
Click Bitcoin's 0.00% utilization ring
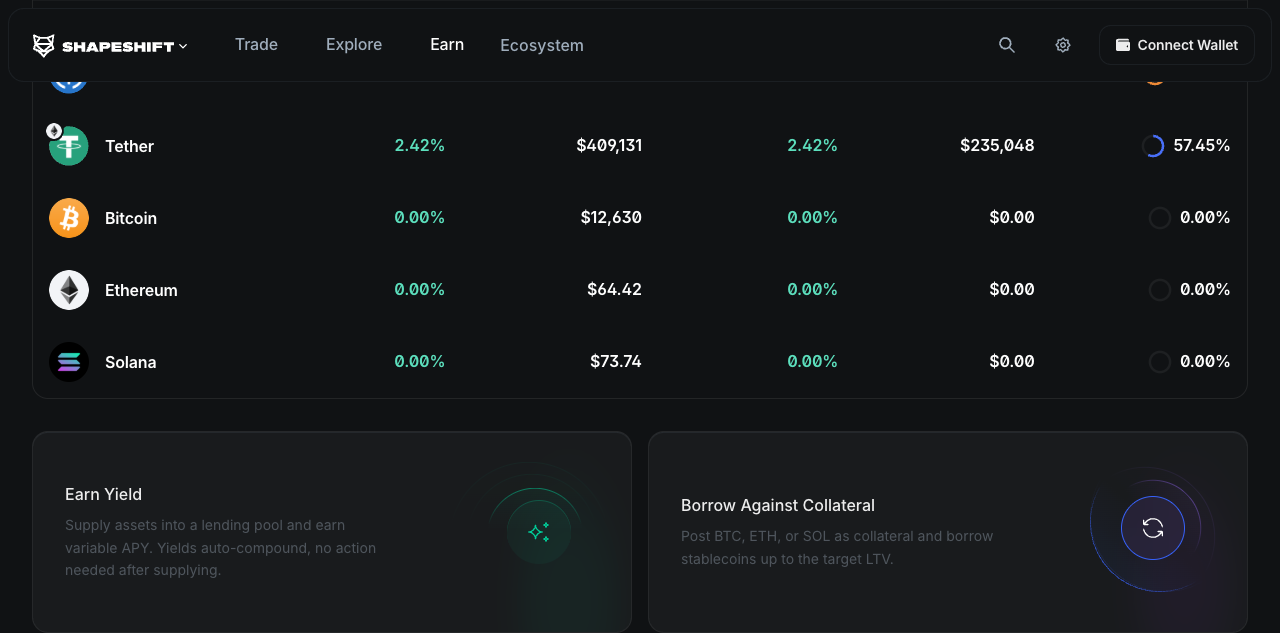1159,218
